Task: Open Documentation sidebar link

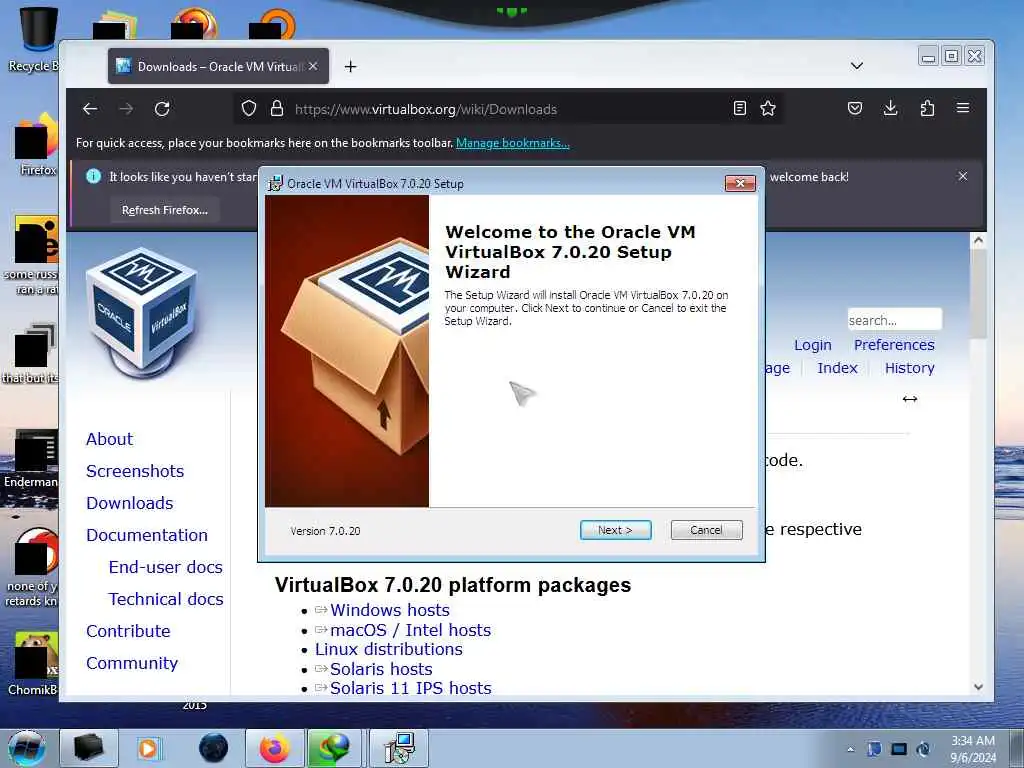Action: 147,535
